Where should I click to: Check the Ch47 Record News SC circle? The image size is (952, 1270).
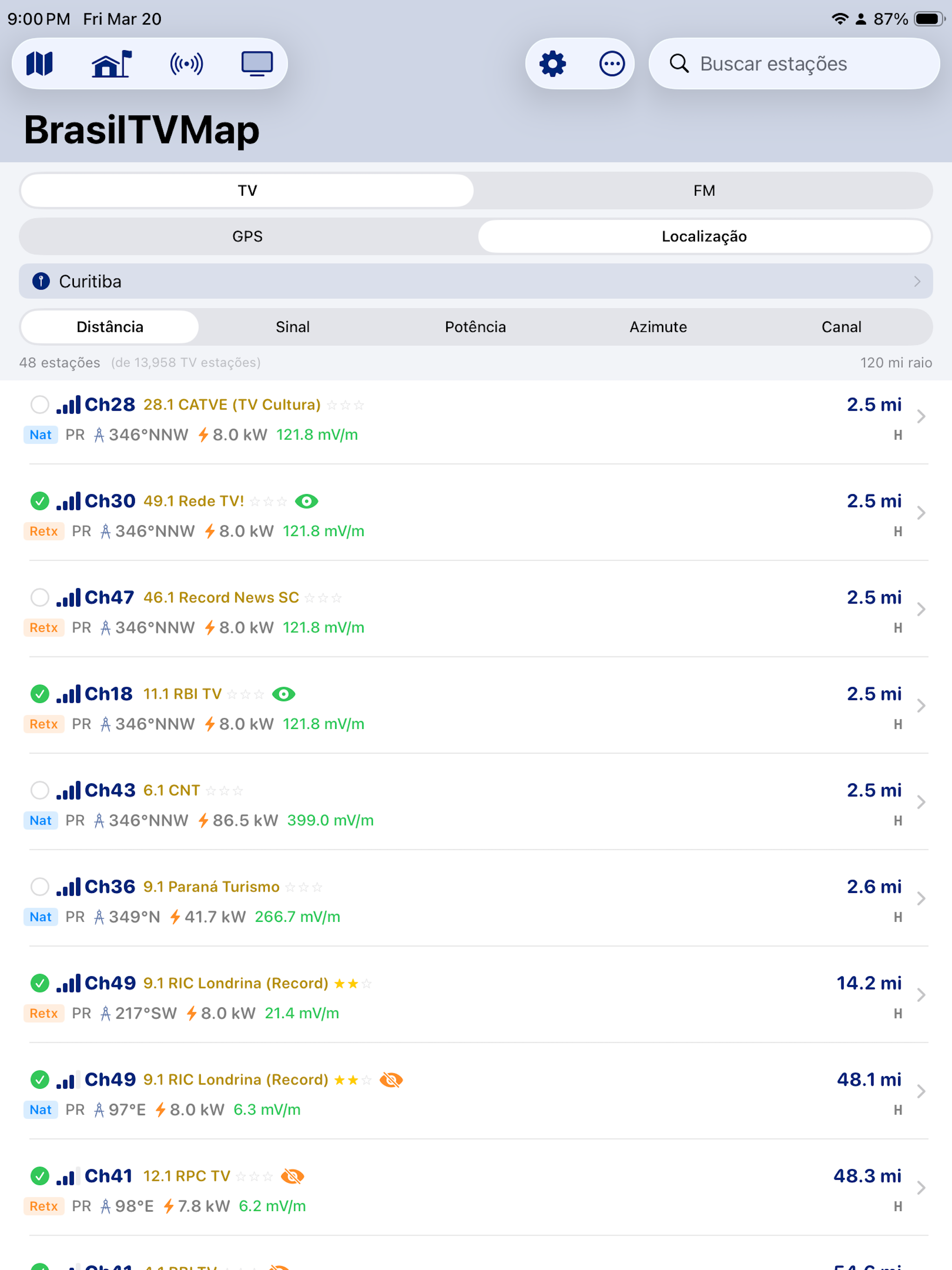pyautogui.click(x=40, y=598)
